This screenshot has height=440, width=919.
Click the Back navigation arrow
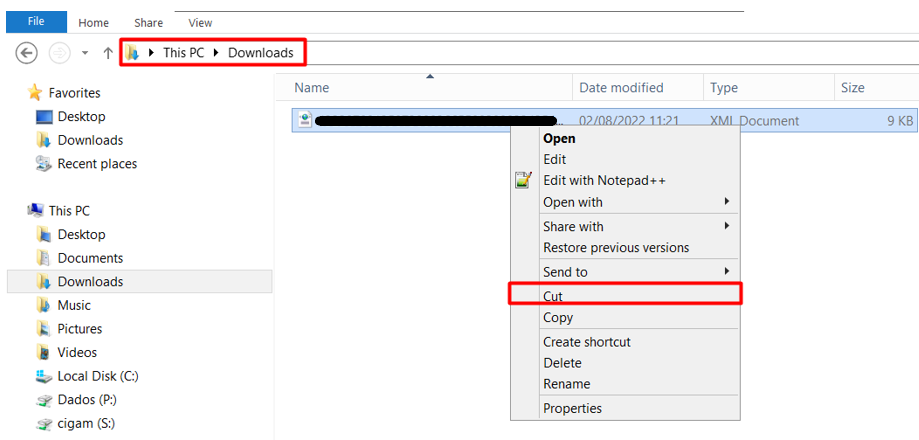point(27,53)
